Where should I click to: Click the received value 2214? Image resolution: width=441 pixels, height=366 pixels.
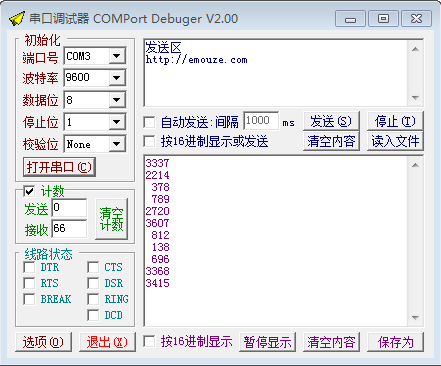coord(157,175)
